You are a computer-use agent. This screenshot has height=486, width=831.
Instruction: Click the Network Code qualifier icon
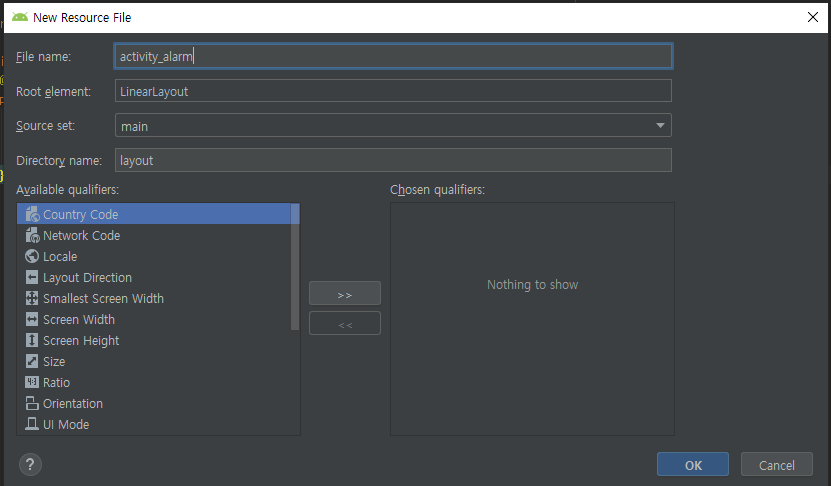(32, 235)
